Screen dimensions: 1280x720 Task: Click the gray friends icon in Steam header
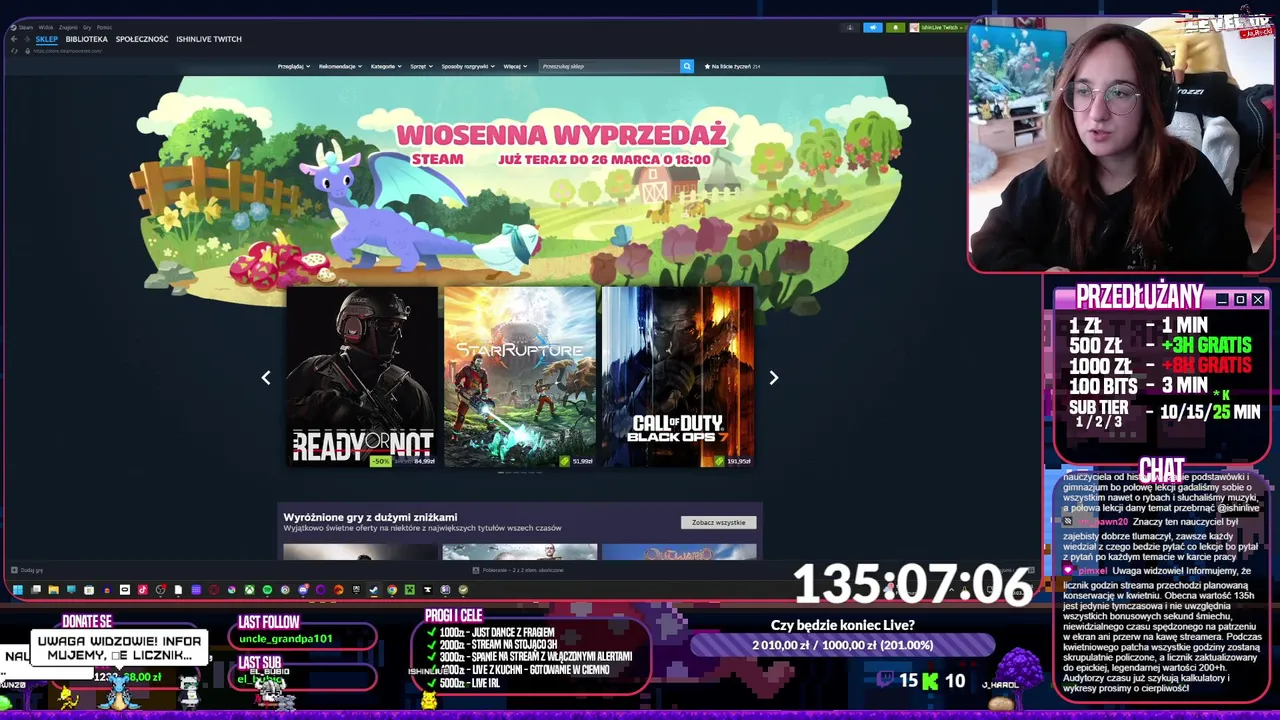click(850, 28)
